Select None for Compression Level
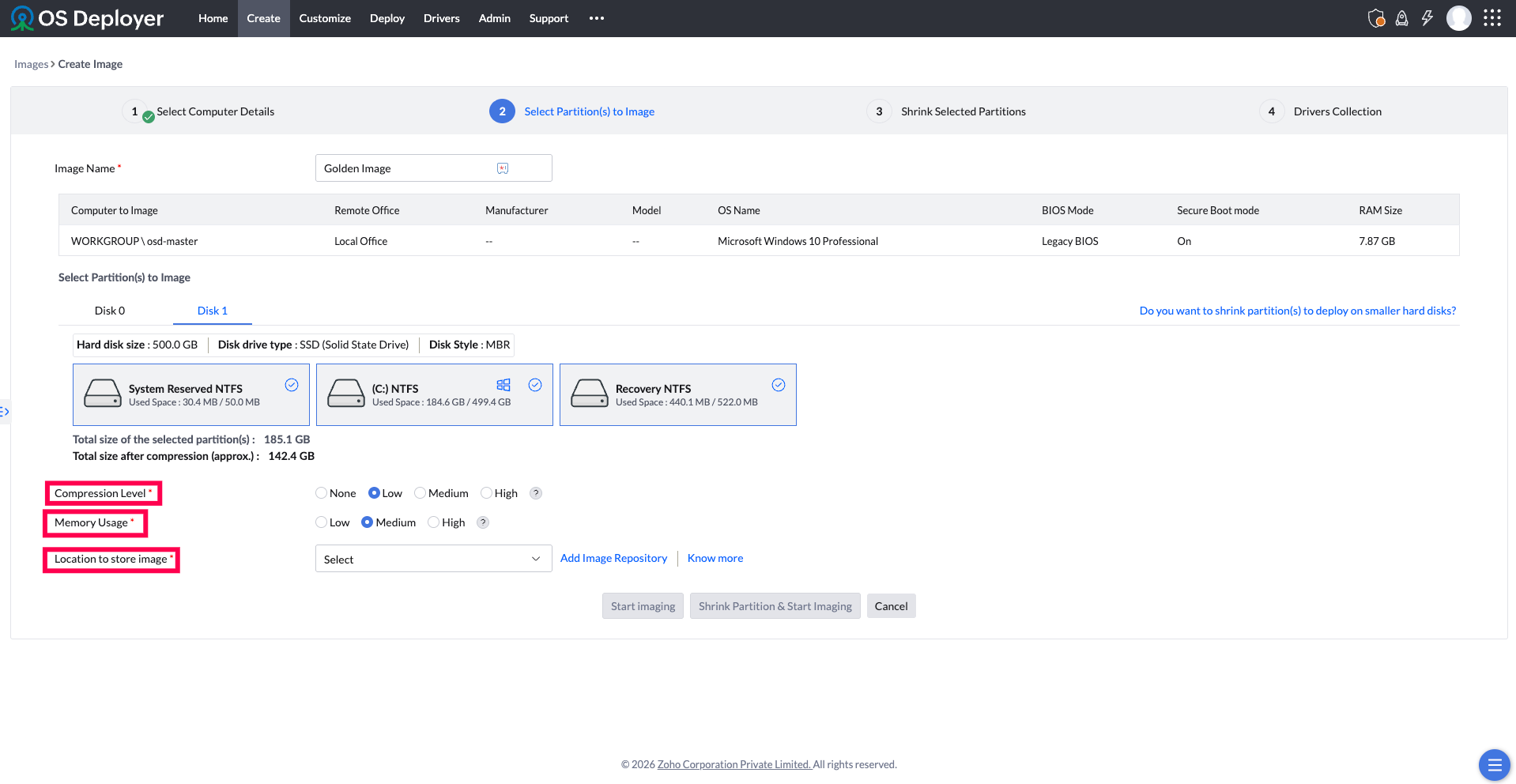The height and width of the screenshot is (784, 1516). 321,493
